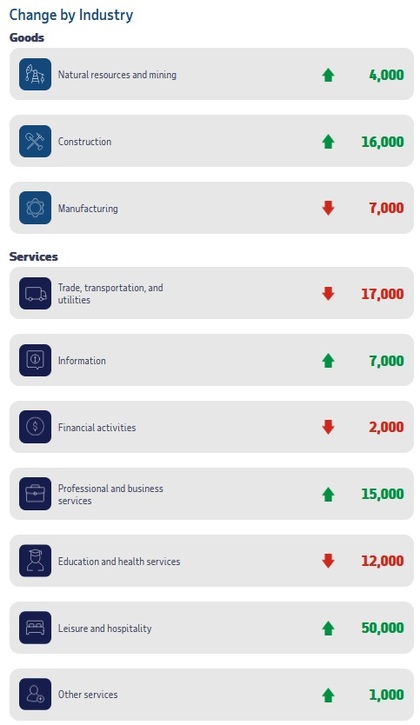The width and height of the screenshot is (420, 725).
Task: Click the Change by Industry heading
Action: click(71, 15)
